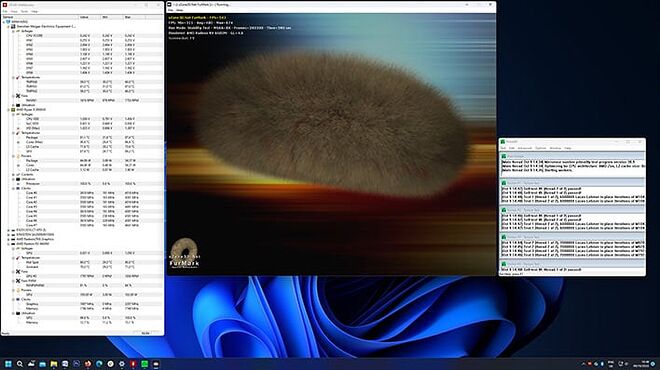660x370 pixels.
Task: Open the Settings gear in taskbar
Action: pyautogui.click(x=122, y=364)
